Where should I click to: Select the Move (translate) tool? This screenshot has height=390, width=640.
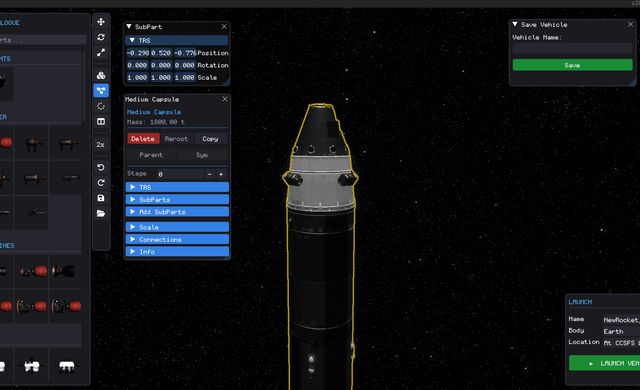point(101,22)
